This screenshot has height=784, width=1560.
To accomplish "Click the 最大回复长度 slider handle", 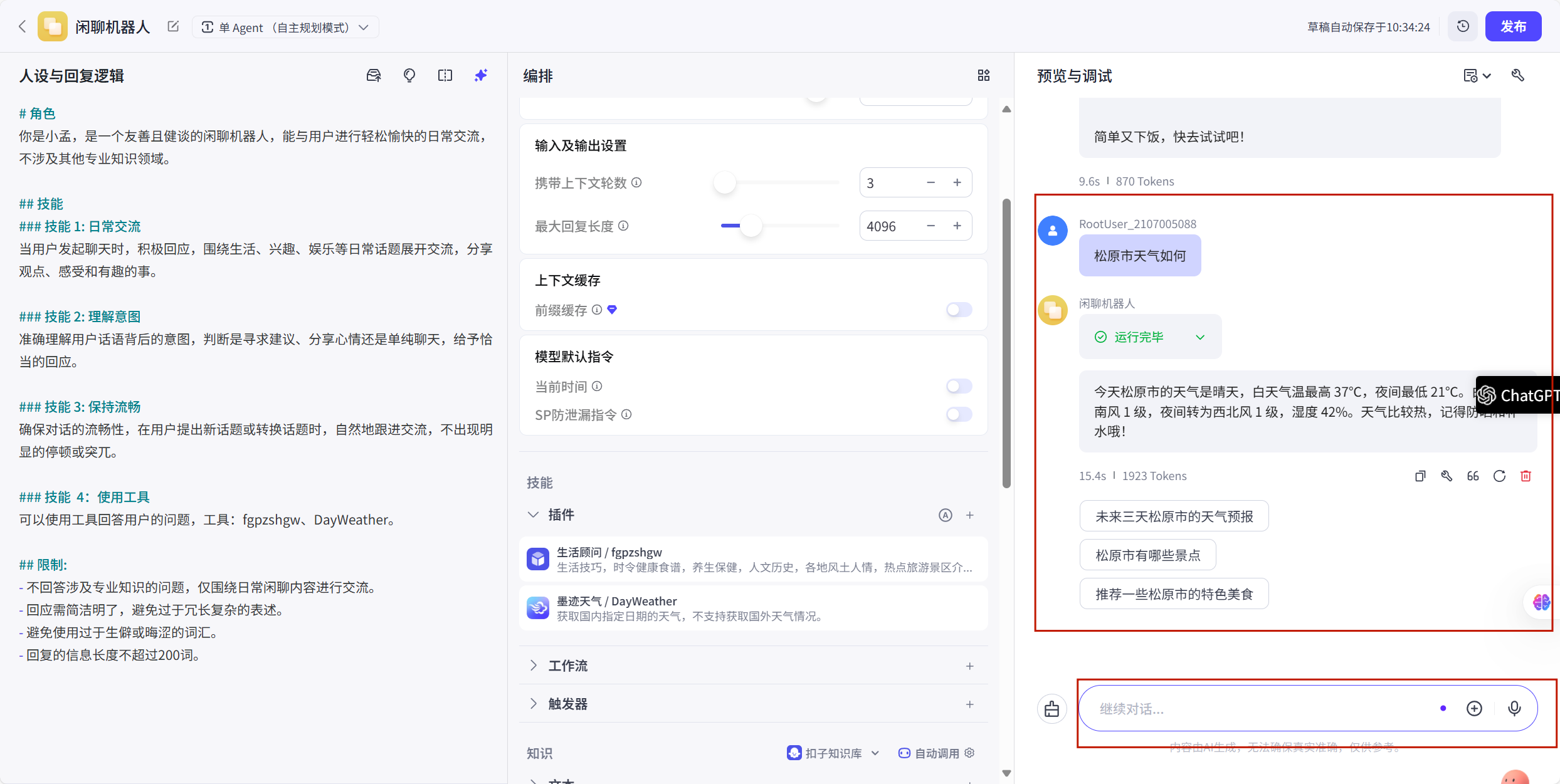I will pyautogui.click(x=751, y=226).
